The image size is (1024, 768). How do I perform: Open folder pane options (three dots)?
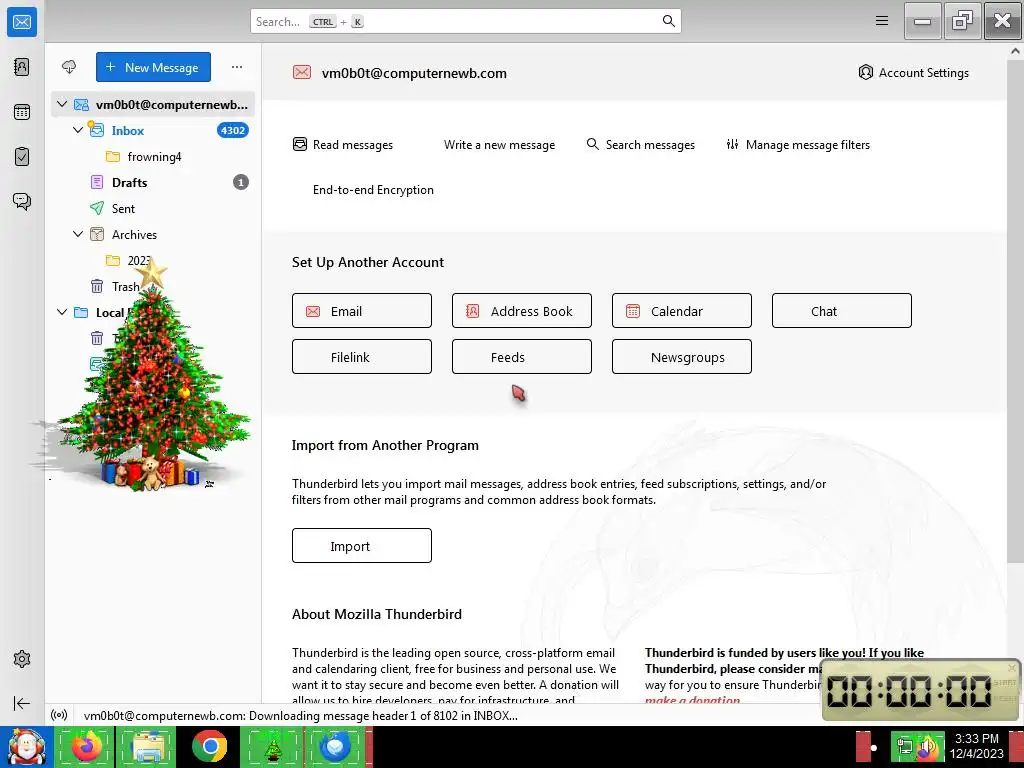click(x=237, y=67)
